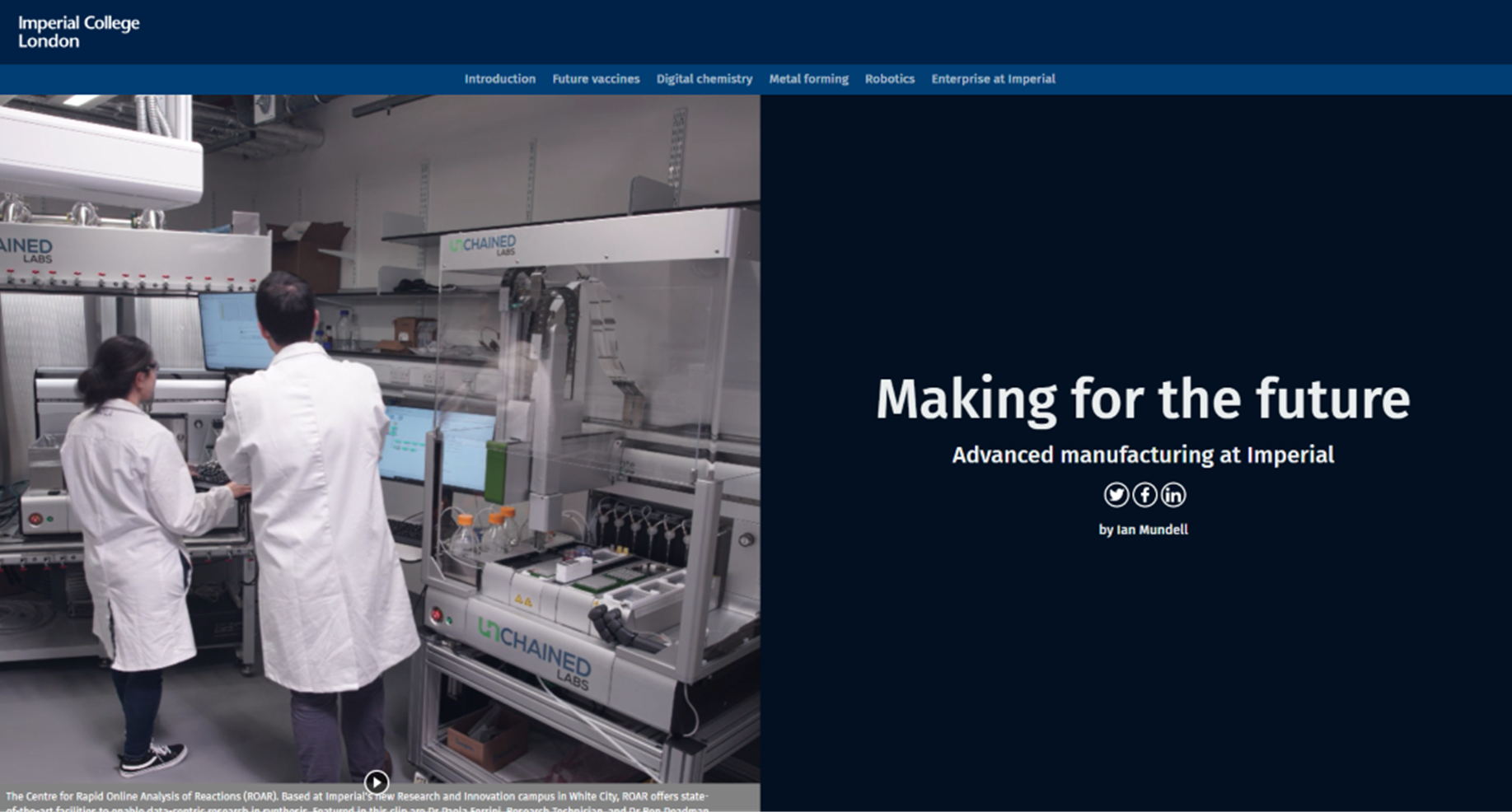
Task: Click the ROAR photo caption text
Action: (x=356, y=797)
